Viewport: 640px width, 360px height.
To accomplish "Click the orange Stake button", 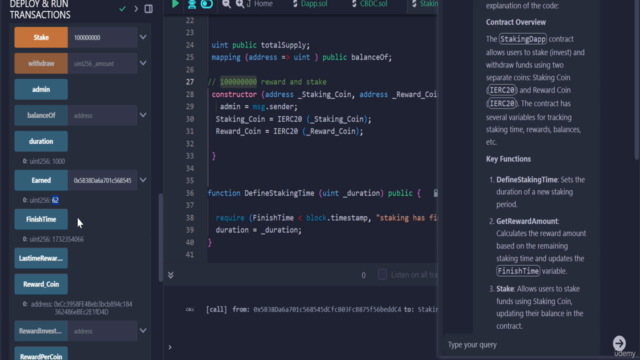I will click(x=41, y=38).
